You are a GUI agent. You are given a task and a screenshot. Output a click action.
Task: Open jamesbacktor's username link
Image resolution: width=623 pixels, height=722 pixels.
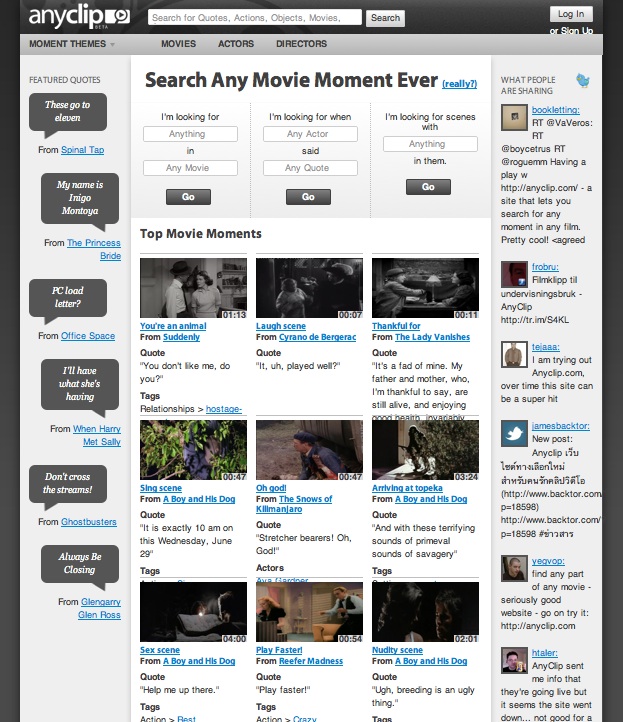tap(561, 426)
